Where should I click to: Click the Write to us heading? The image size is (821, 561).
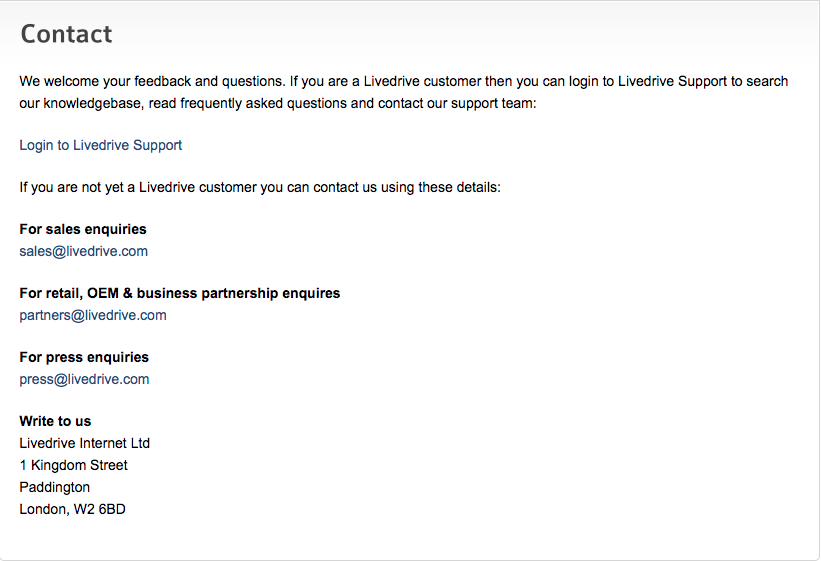pos(55,421)
